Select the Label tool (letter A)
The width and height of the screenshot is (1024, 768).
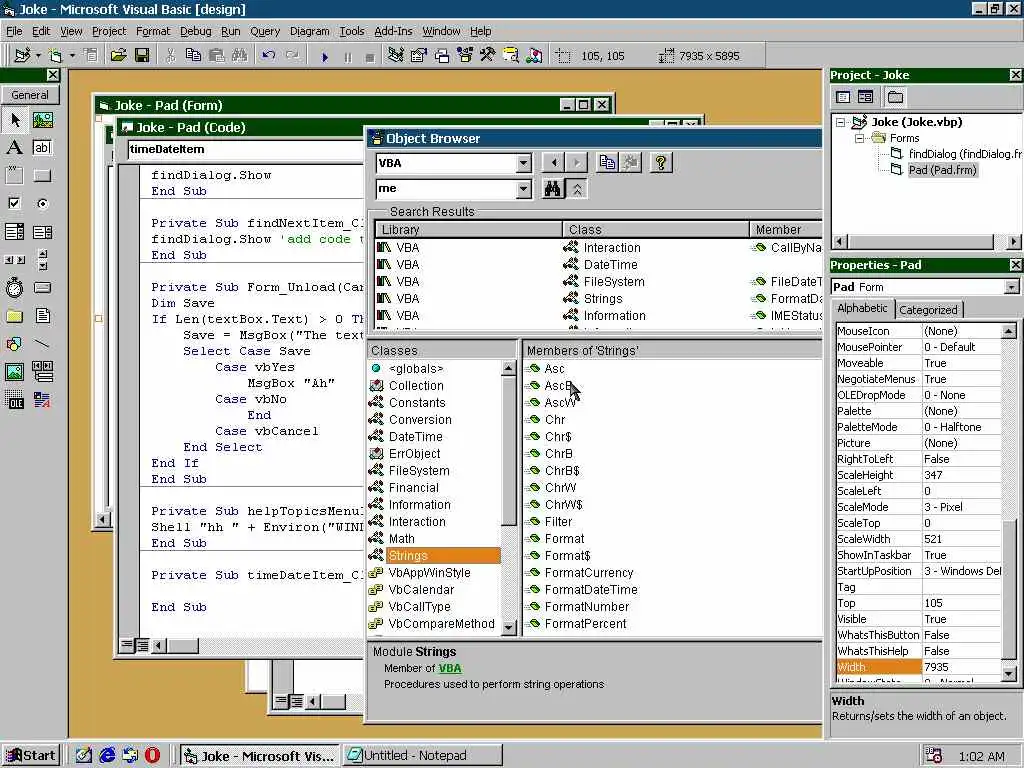[x=14, y=148]
